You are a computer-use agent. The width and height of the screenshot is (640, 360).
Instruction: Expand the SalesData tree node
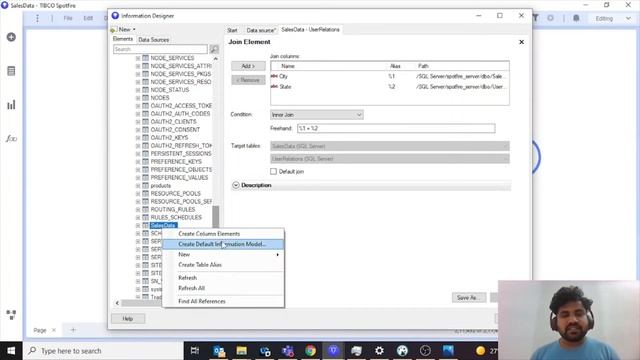[x=138, y=225]
